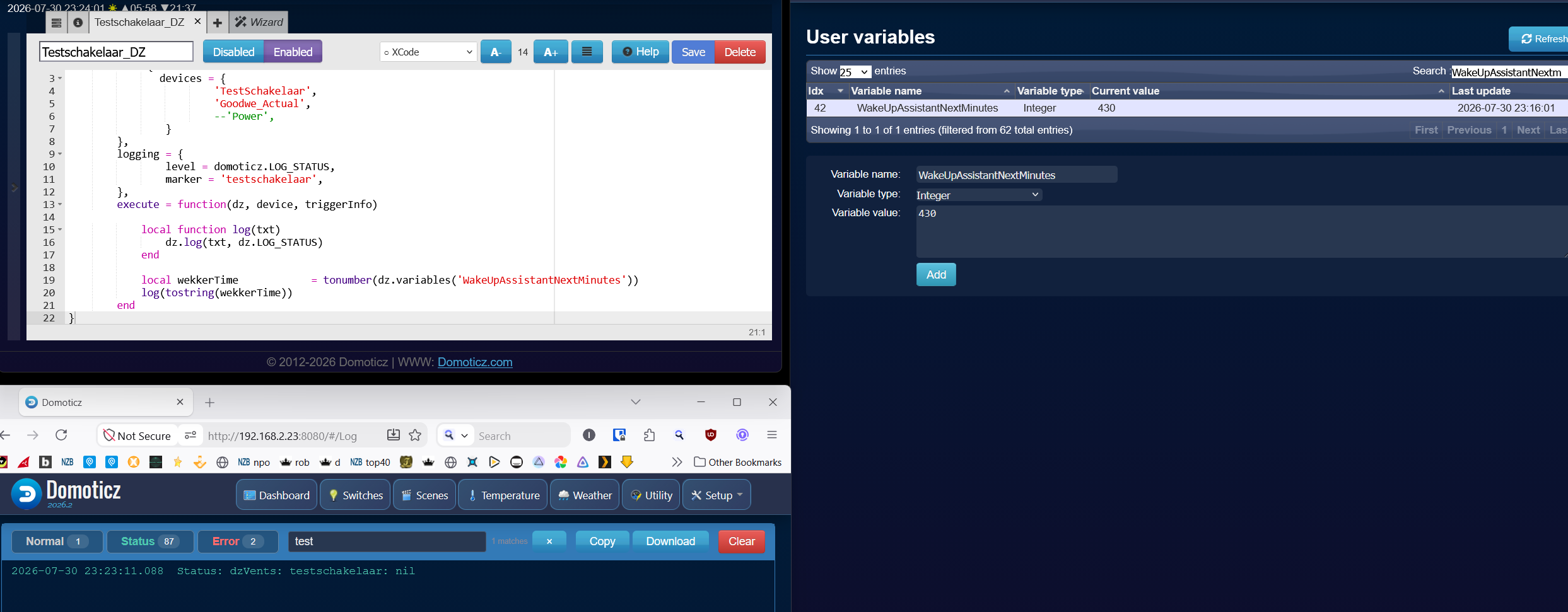
Task: Add a new script with plus tab
Action: click(x=217, y=23)
